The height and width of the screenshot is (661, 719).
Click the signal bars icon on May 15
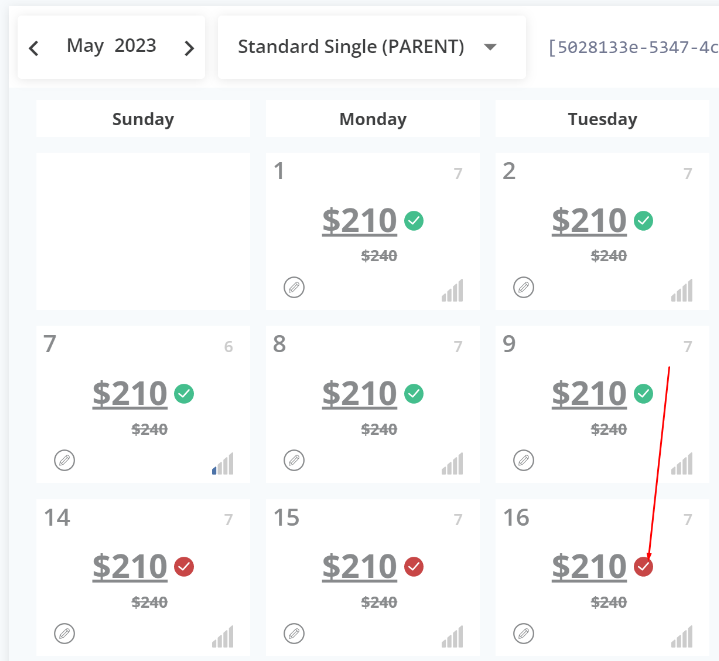pyautogui.click(x=452, y=636)
